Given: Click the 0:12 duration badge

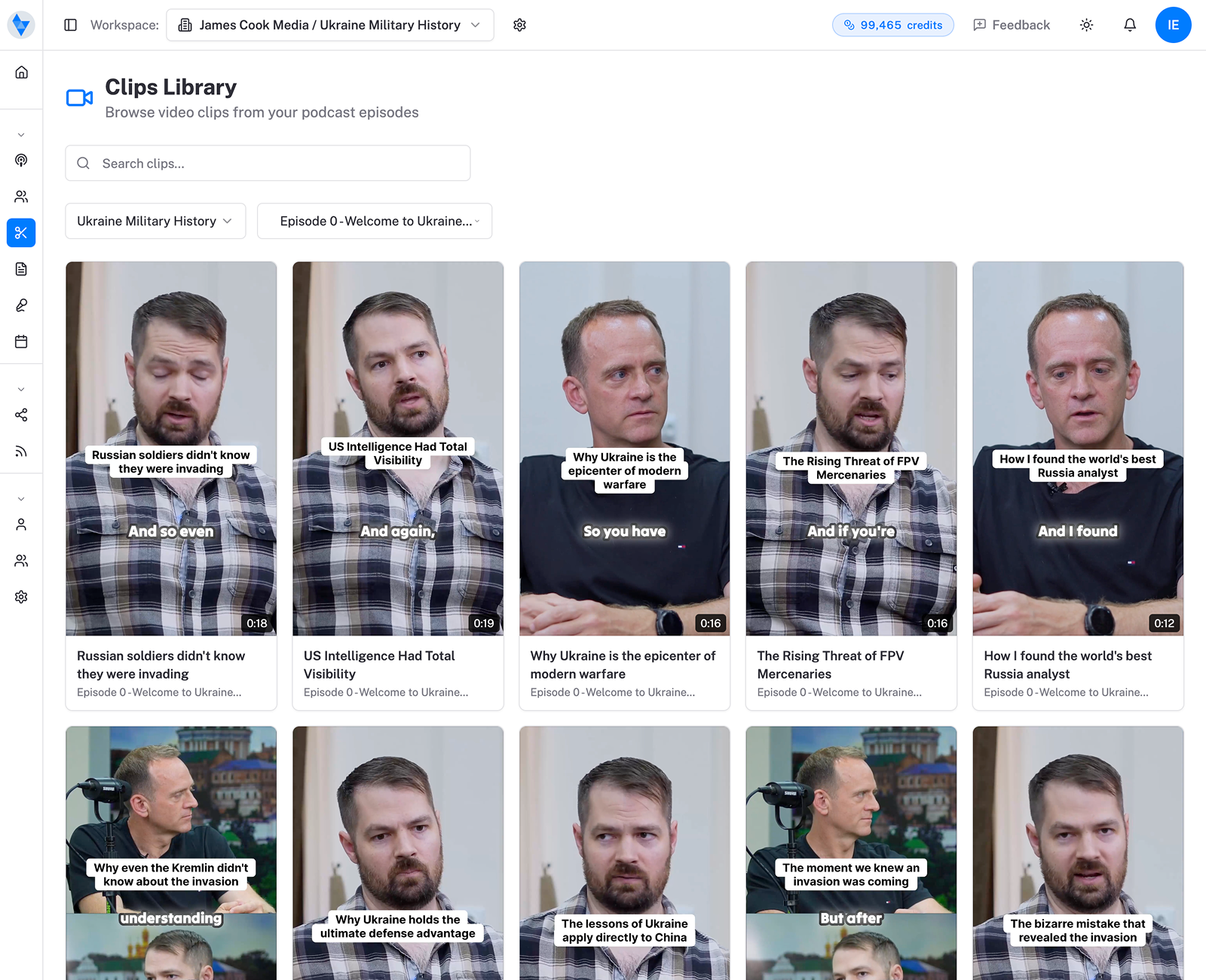Looking at the screenshot, I should tap(1164, 623).
